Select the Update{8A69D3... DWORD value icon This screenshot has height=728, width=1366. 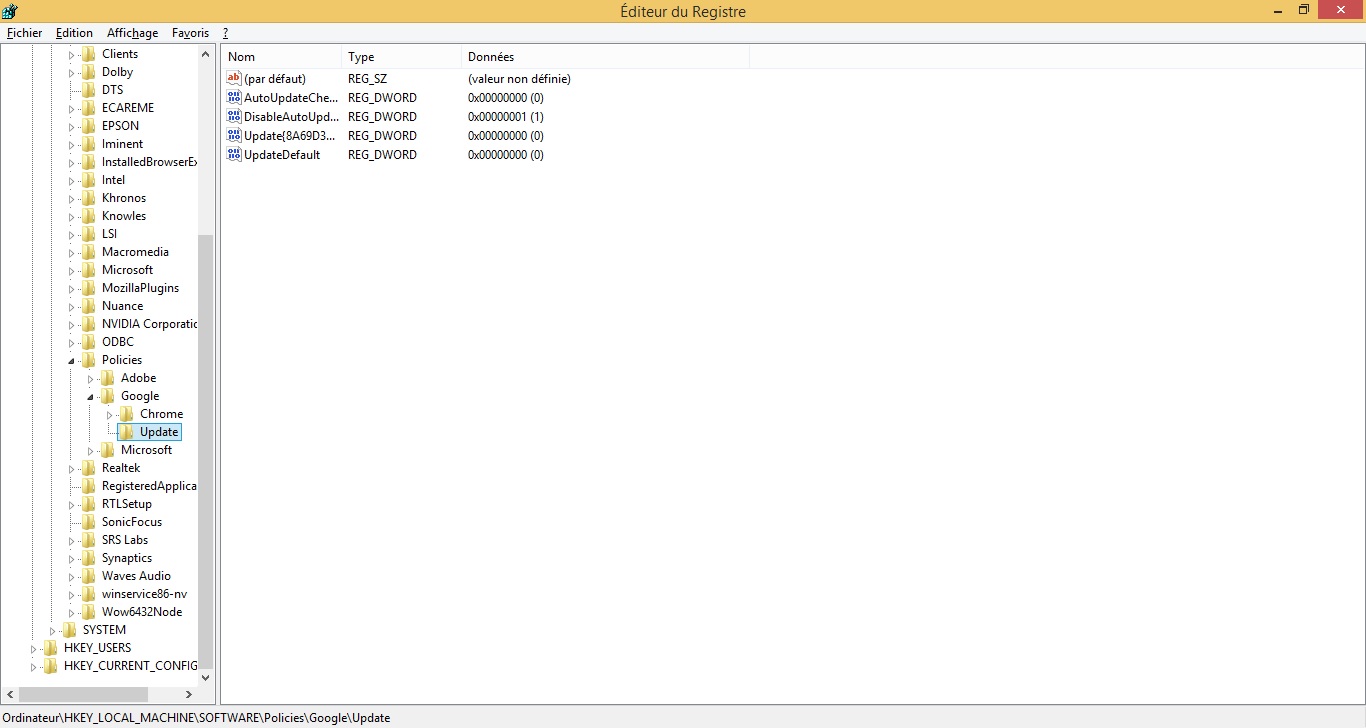click(234, 135)
